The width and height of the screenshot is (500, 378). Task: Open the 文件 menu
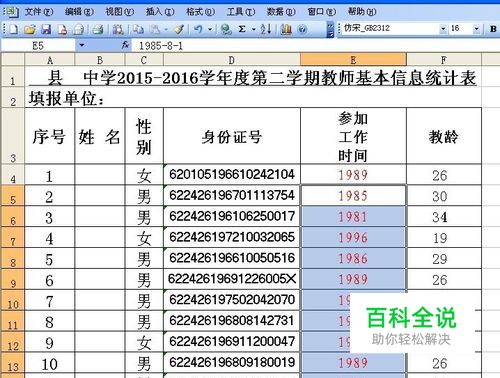coord(39,12)
